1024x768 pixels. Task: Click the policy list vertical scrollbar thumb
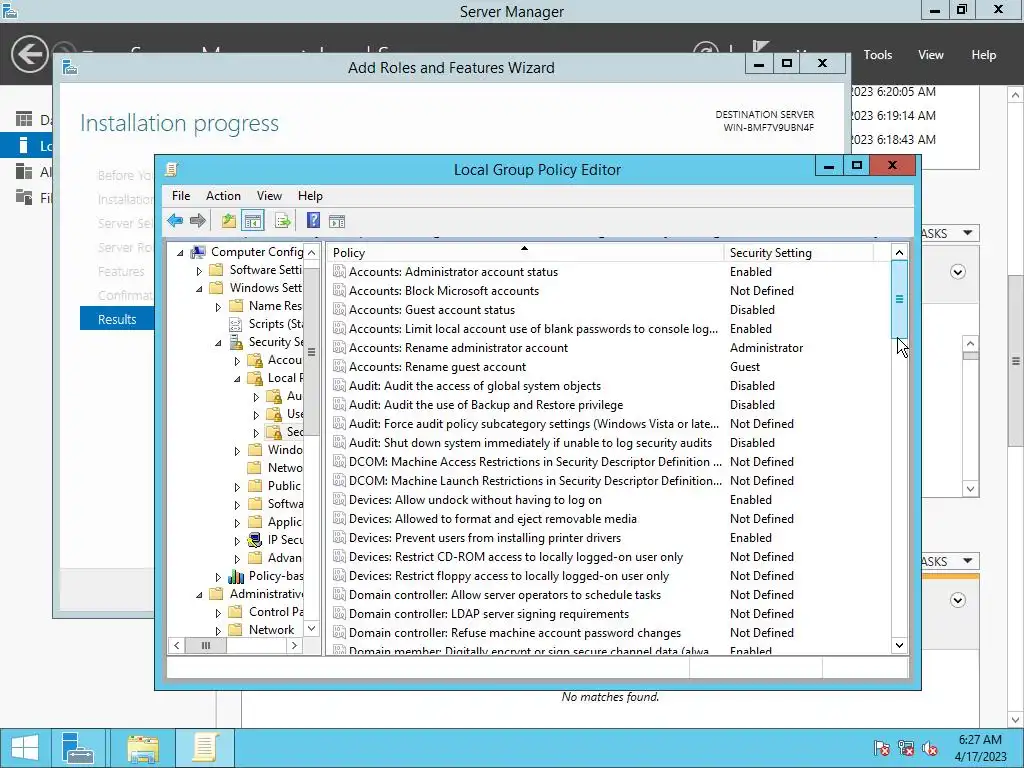click(899, 299)
